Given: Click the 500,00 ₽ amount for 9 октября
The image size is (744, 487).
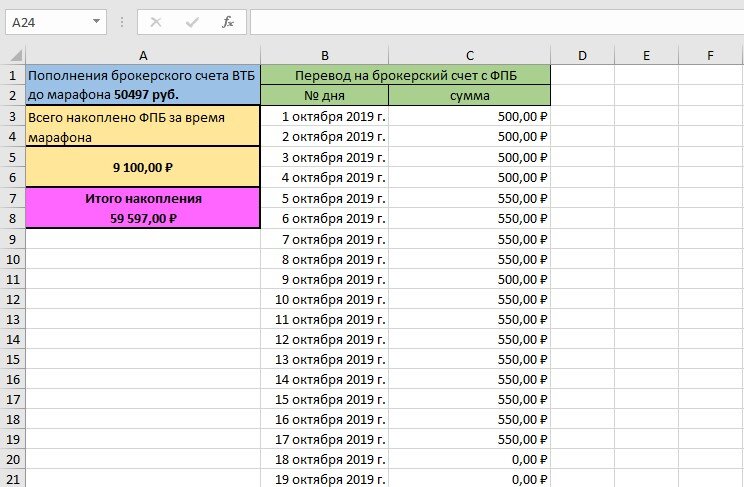Looking at the screenshot, I should [x=470, y=279].
